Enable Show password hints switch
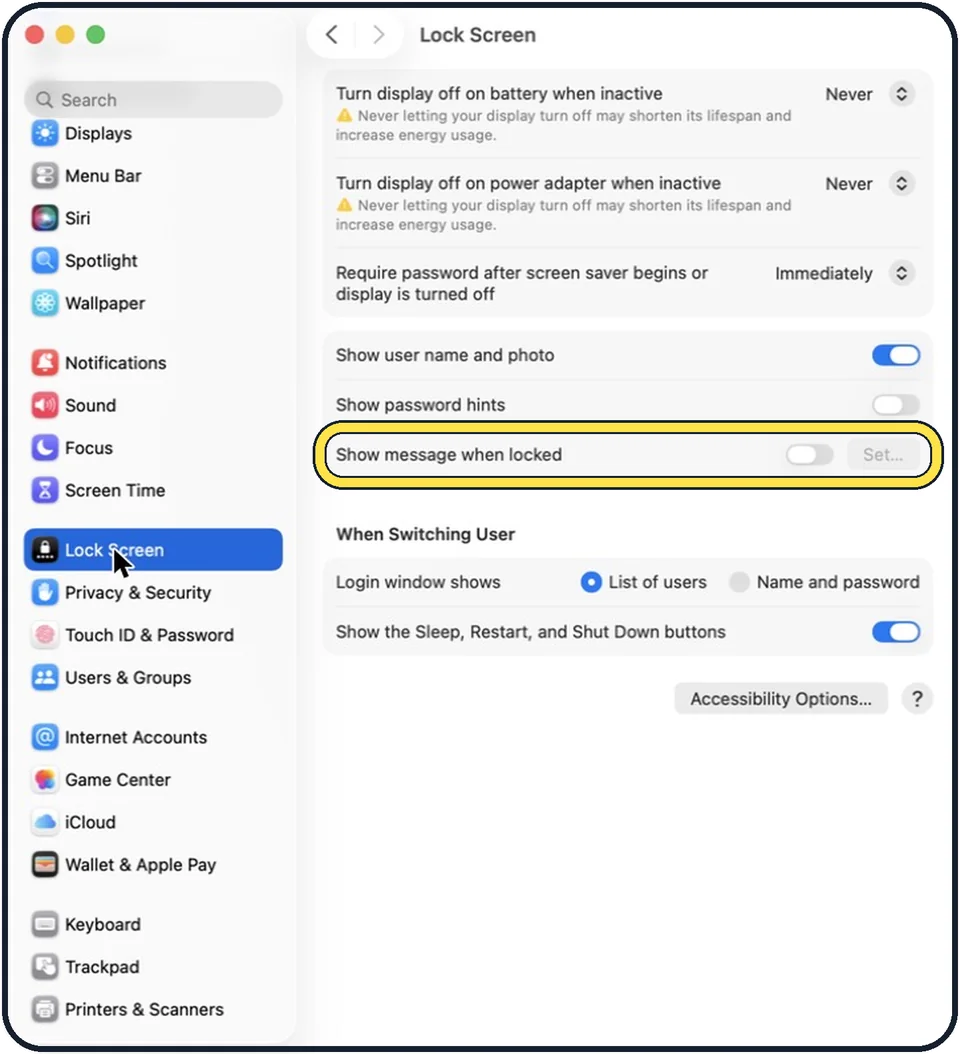 [x=896, y=405]
